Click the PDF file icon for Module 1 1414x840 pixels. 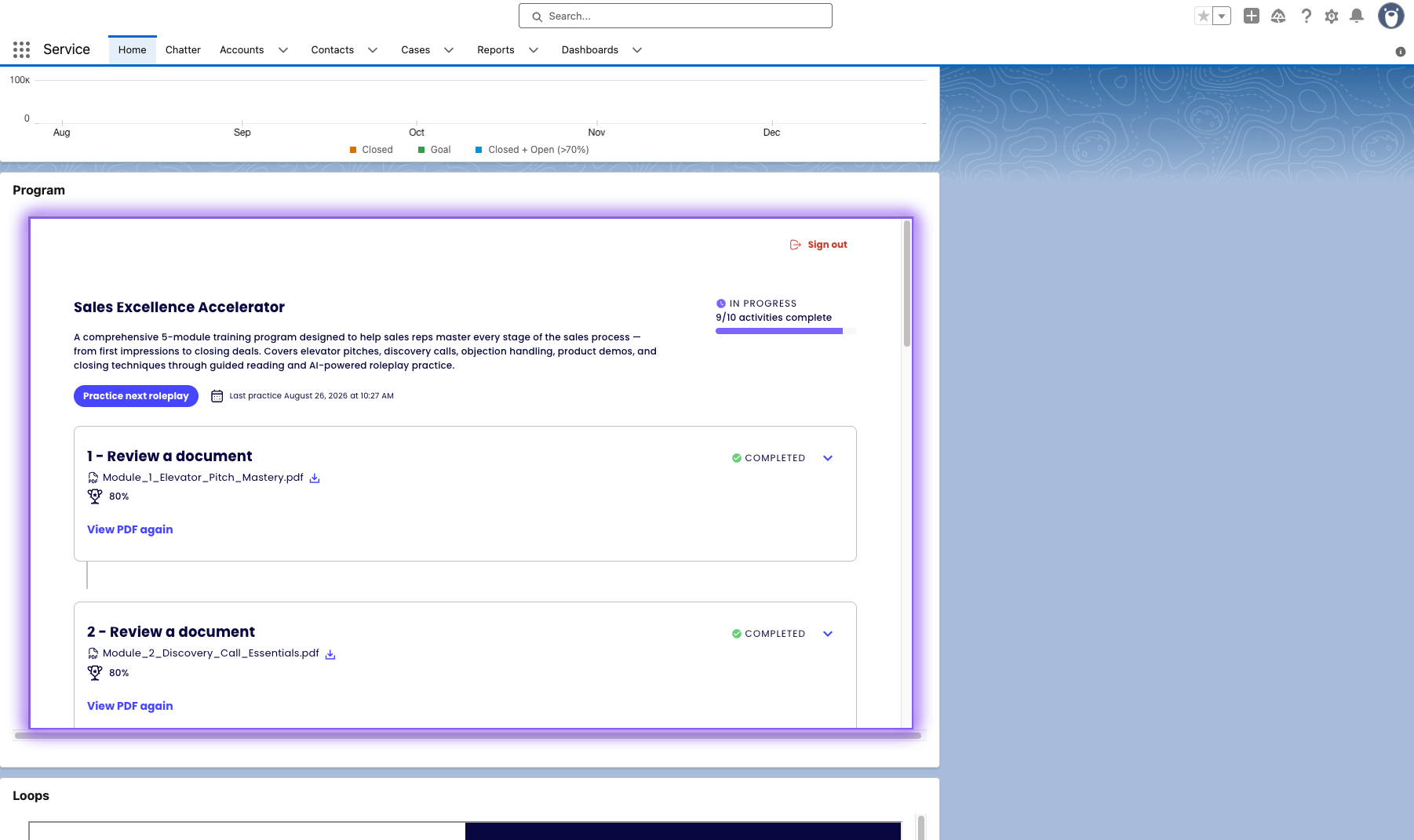(x=93, y=478)
